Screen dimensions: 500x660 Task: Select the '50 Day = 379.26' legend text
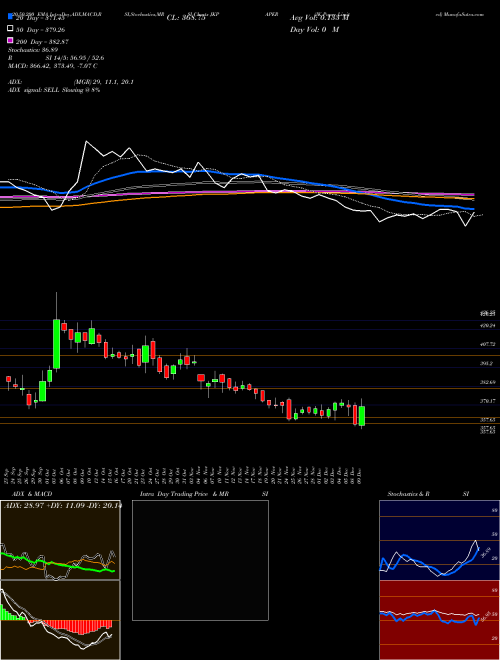point(41,30)
